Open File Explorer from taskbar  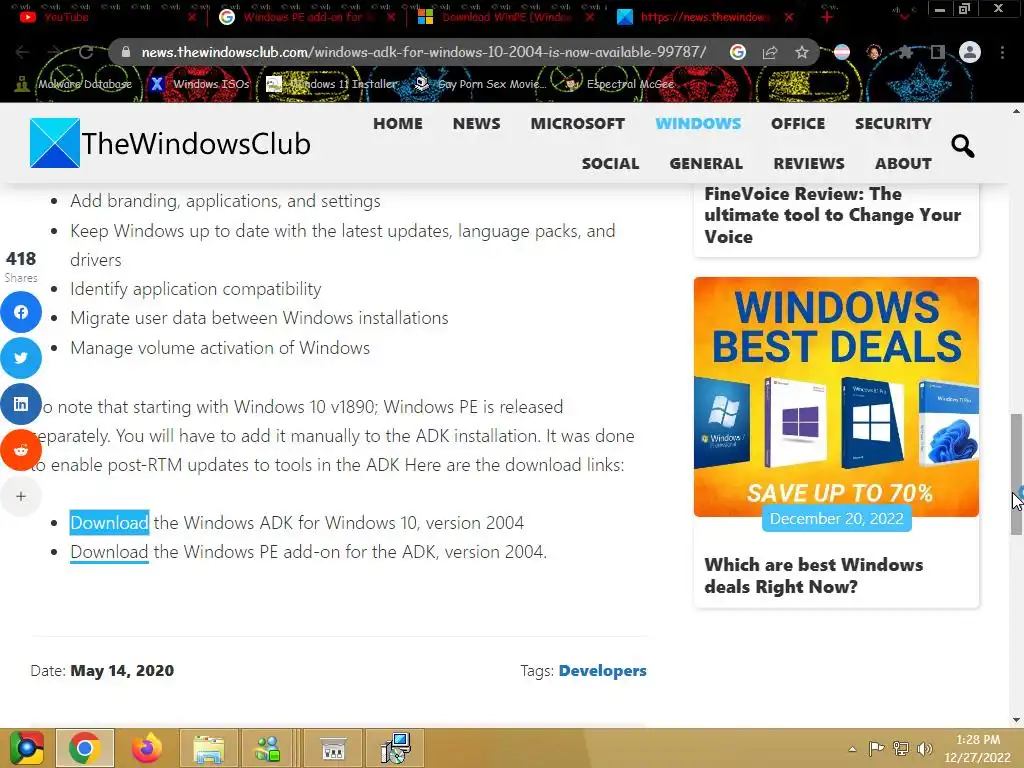pos(208,748)
